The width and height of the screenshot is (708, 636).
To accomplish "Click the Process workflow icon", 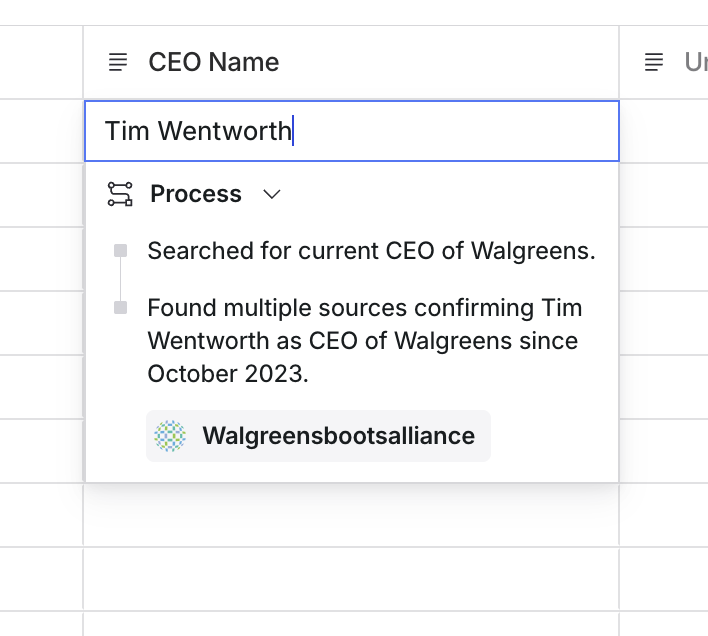I will click(120, 194).
